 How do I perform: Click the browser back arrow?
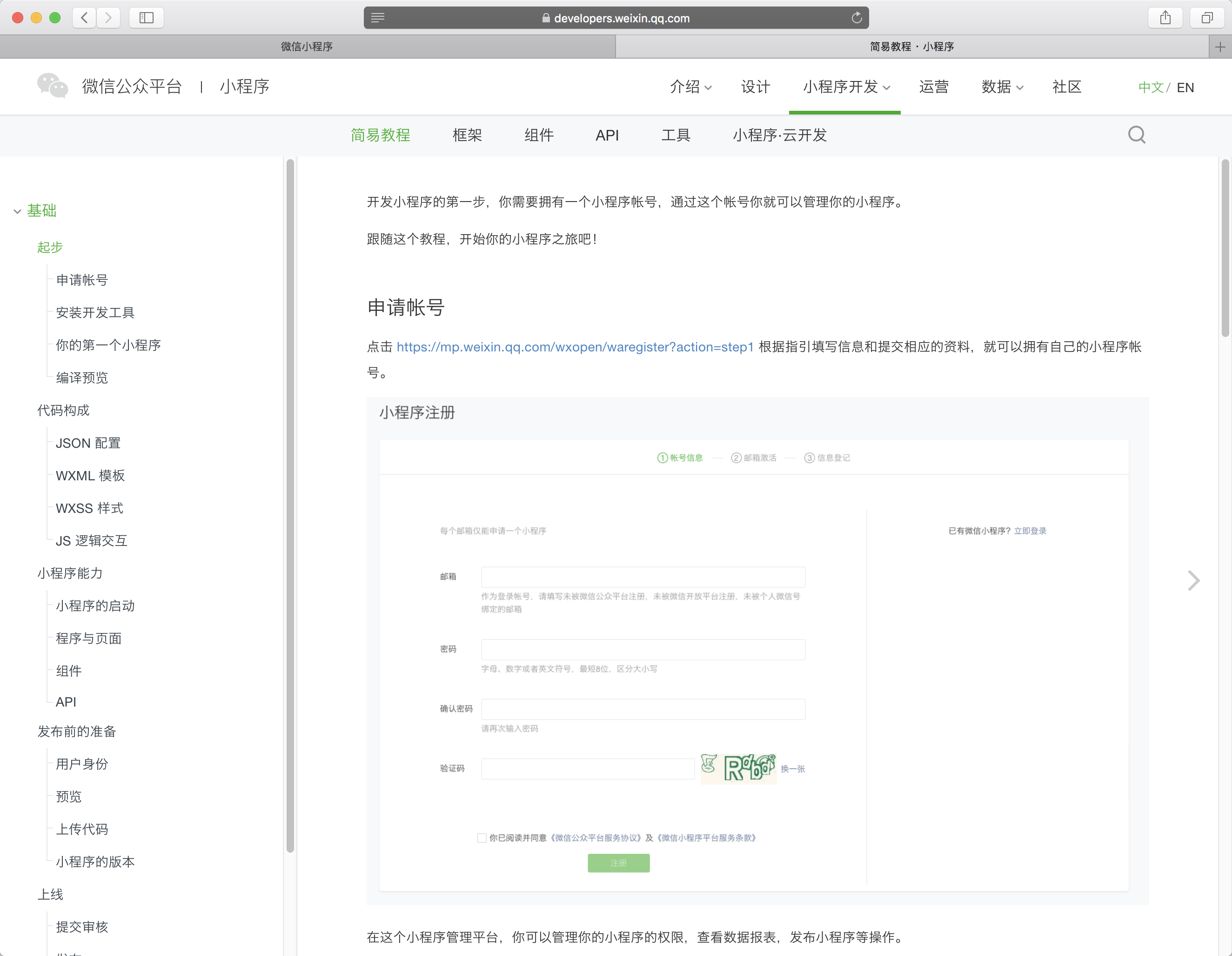(x=85, y=18)
